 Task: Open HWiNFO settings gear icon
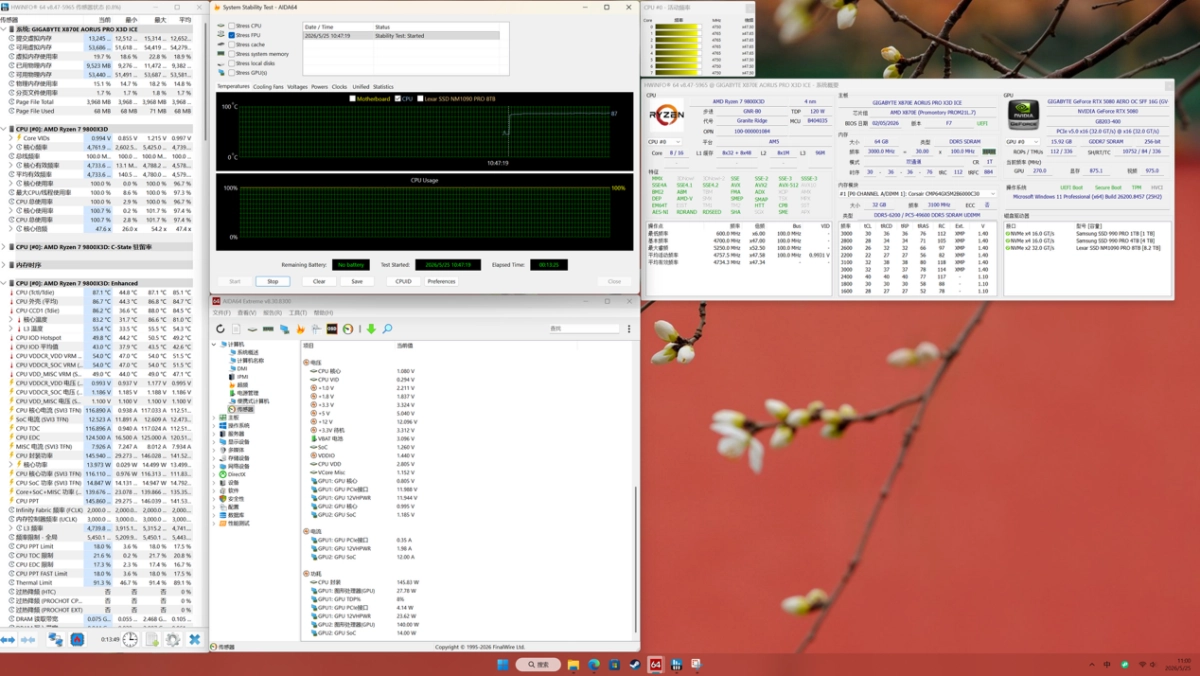pyautogui.click(x=172, y=640)
